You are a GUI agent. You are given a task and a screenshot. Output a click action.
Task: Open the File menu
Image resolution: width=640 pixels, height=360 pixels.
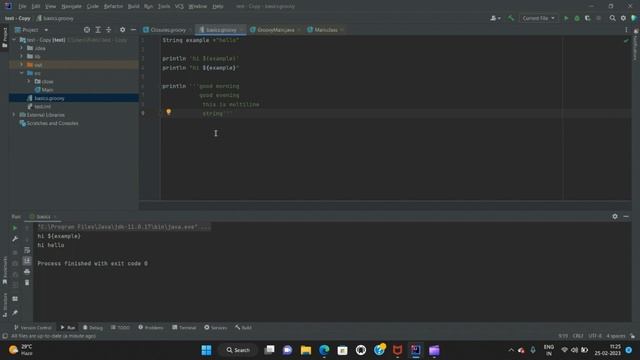tap(22, 7)
